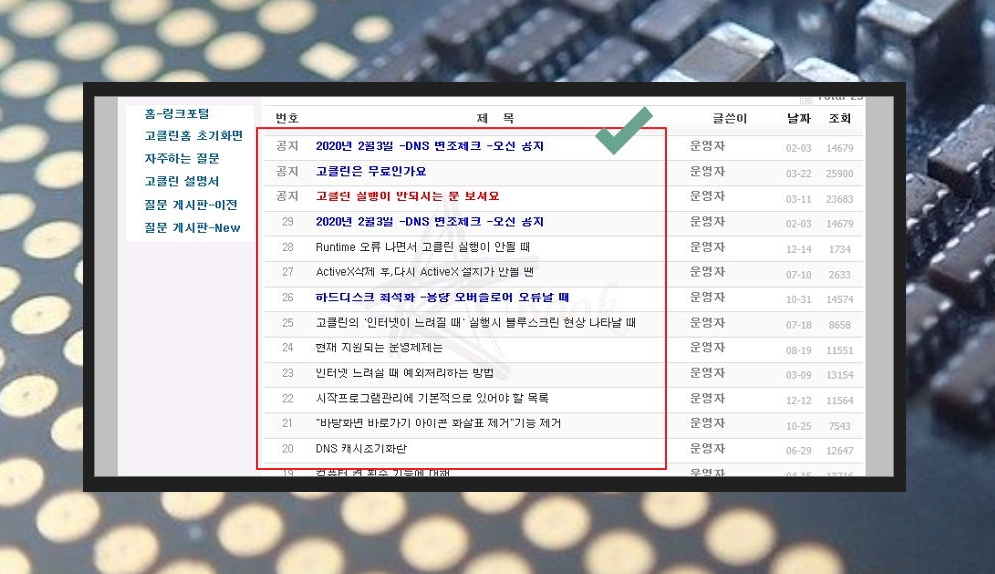995x574 pixels.
Task: Click 운영자 author in the 고클린은 무료인가요 row
Action: [x=708, y=171]
